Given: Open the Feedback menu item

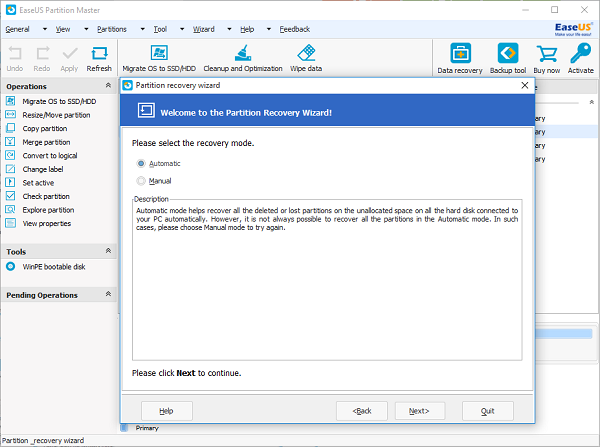Looking at the screenshot, I should pyautogui.click(x=295, y=29).
